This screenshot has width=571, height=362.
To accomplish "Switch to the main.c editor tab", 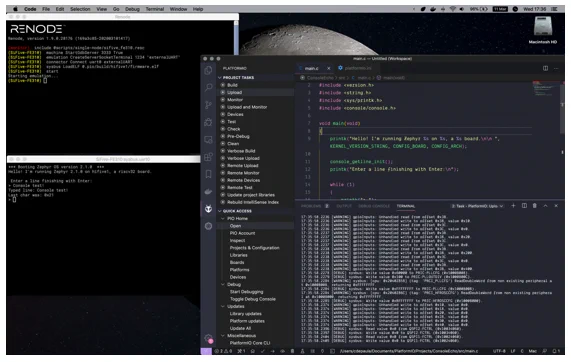I will coord(311,68).
